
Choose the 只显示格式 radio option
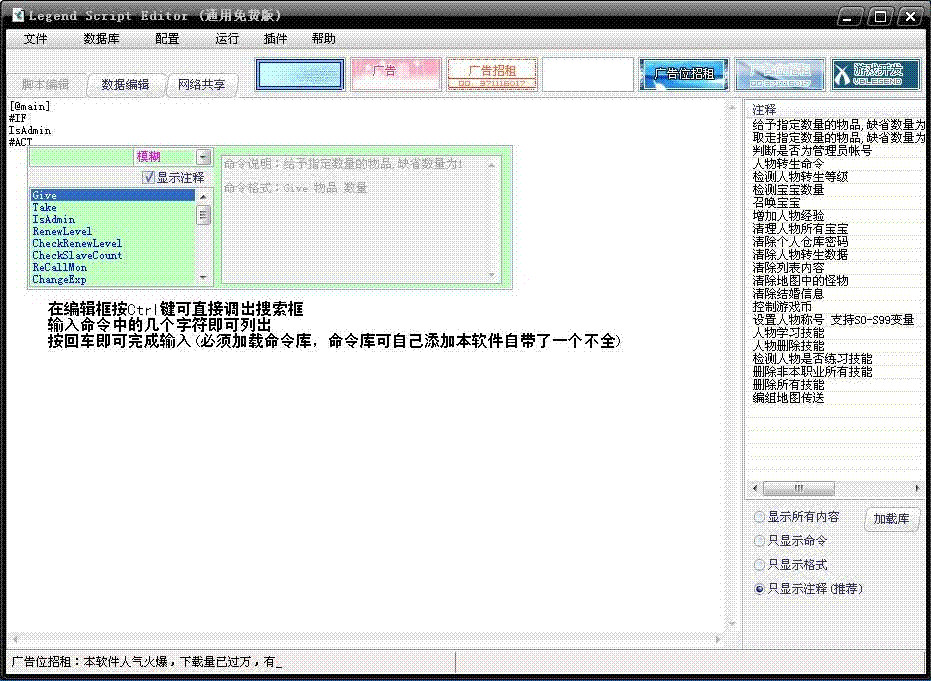coord(760,565)
